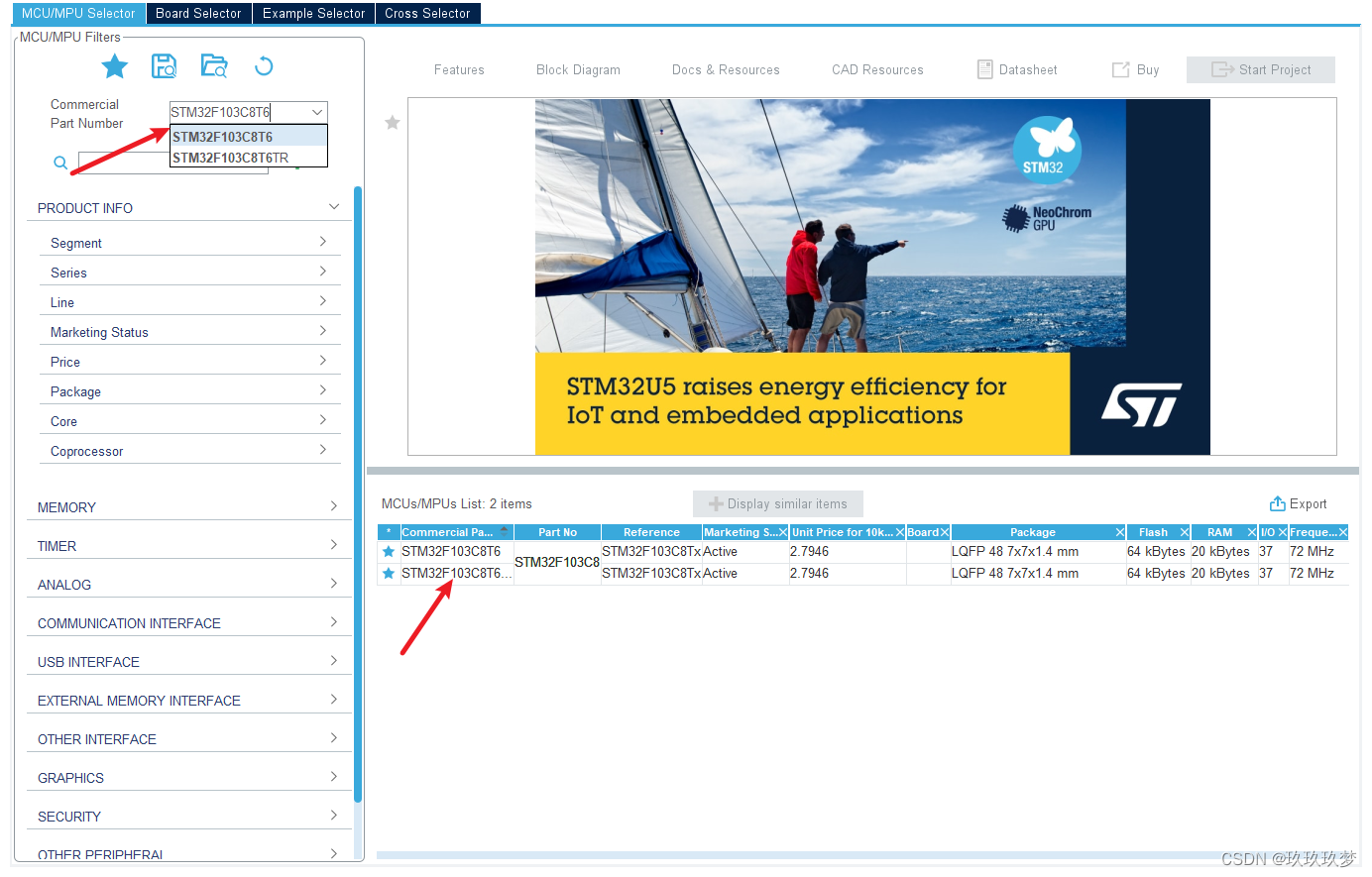Sort by Reference column header
The width and height of the screenshot is (1372, 877).
[651, 532]
